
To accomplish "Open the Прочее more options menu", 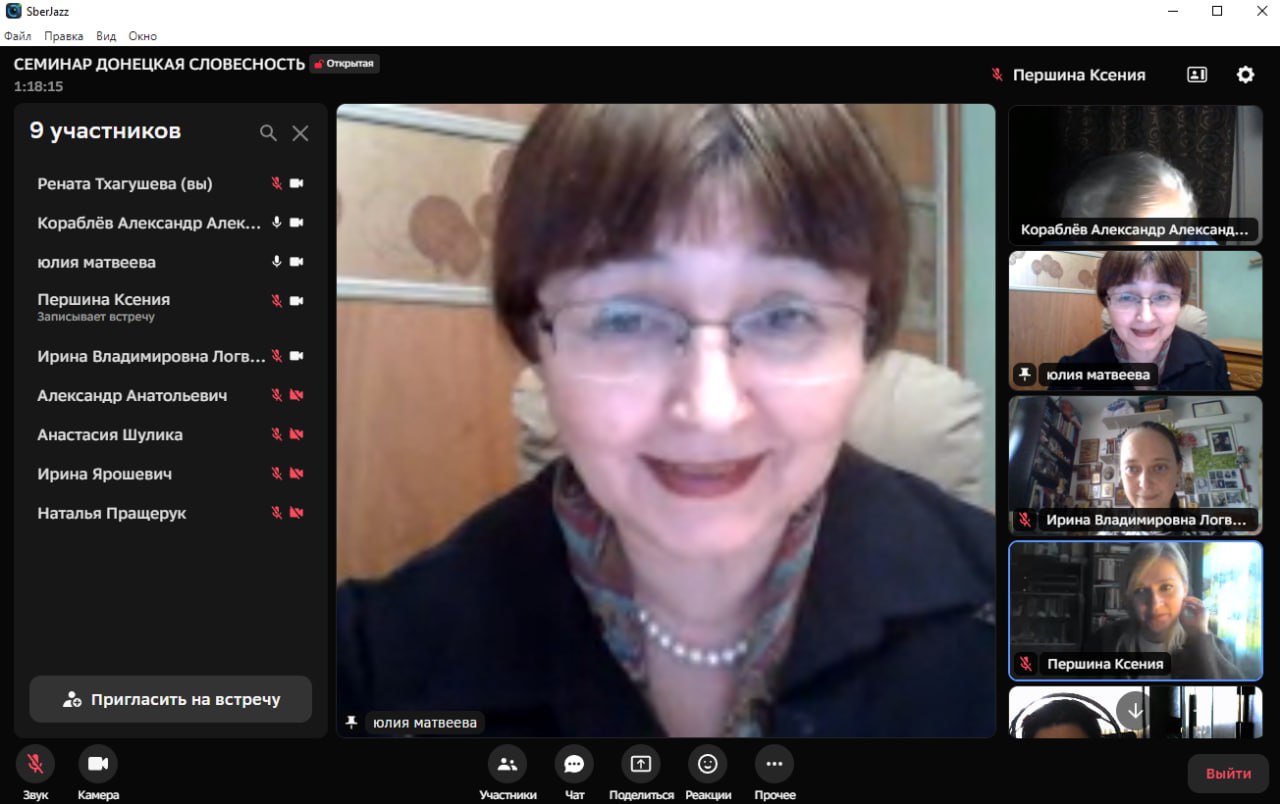I will click(774, 764).
